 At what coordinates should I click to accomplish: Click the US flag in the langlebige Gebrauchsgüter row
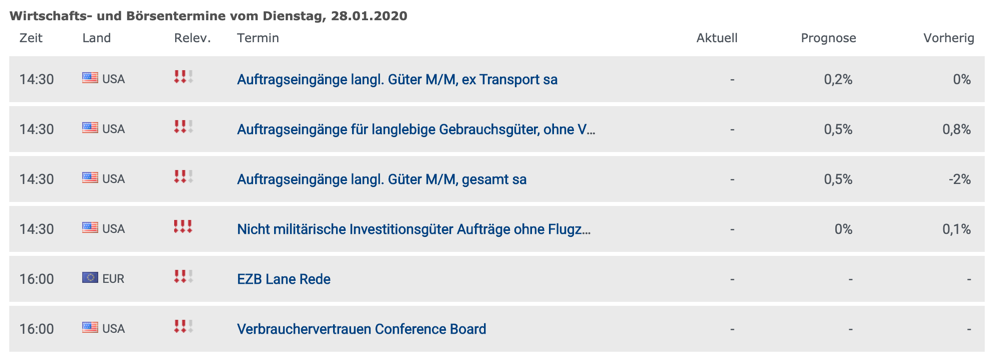click(x=90, y=128)
